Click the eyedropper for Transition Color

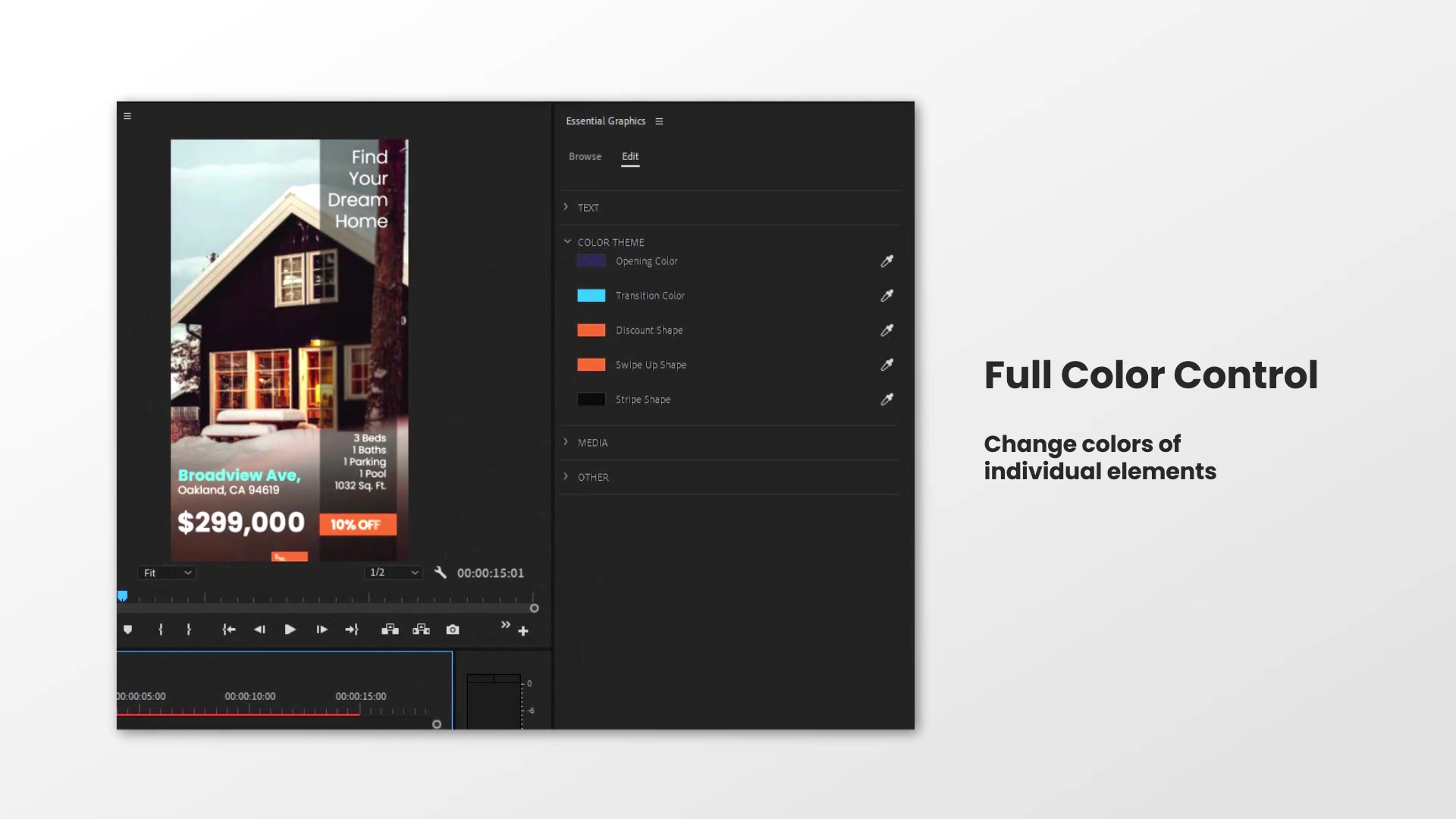point(886,295)
